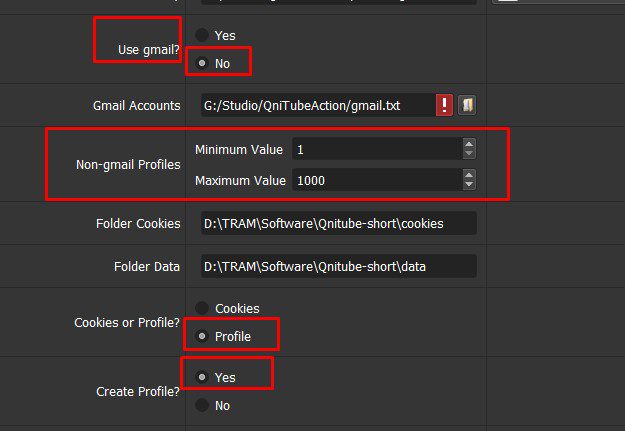The height and width of the screenshot is (431, 625).
Task: Select Yes for Use gmail
Action: click(202, 35)
